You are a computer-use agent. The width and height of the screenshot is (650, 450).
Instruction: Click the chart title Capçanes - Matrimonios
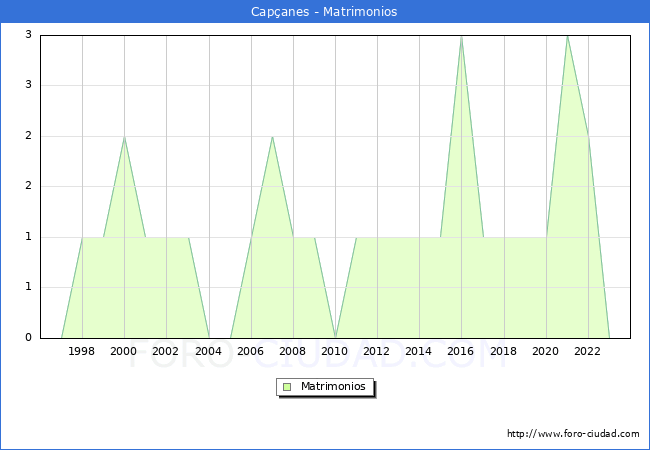tap(324, 12)
